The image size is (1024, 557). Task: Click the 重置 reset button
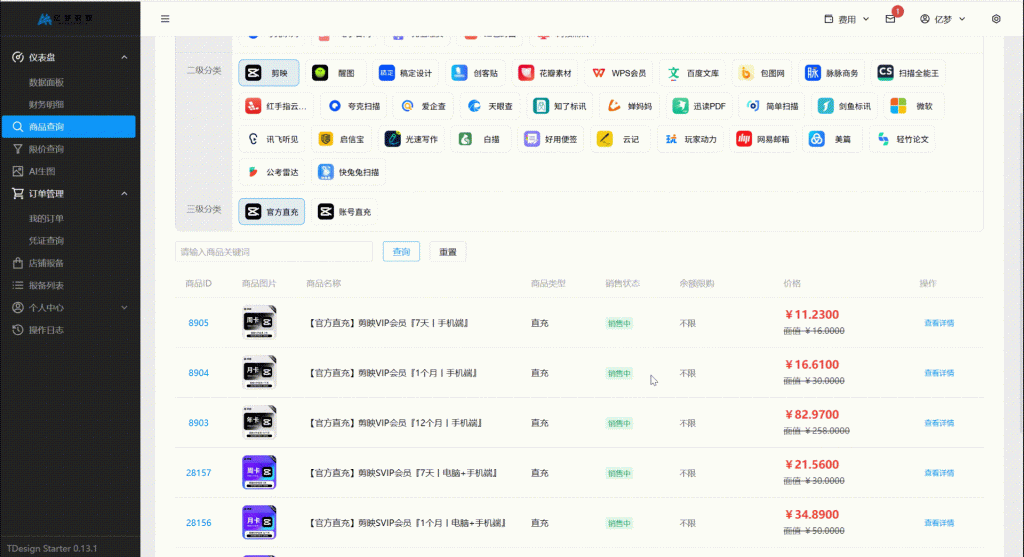[448, 251]
